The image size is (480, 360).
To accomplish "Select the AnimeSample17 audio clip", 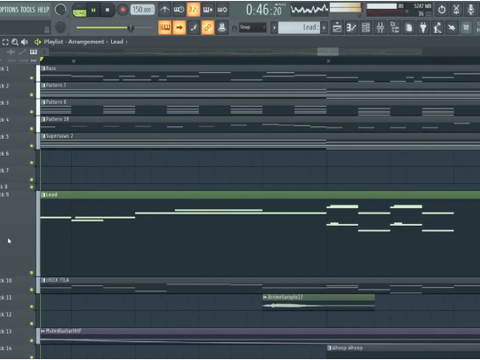I will click(319, 302).
